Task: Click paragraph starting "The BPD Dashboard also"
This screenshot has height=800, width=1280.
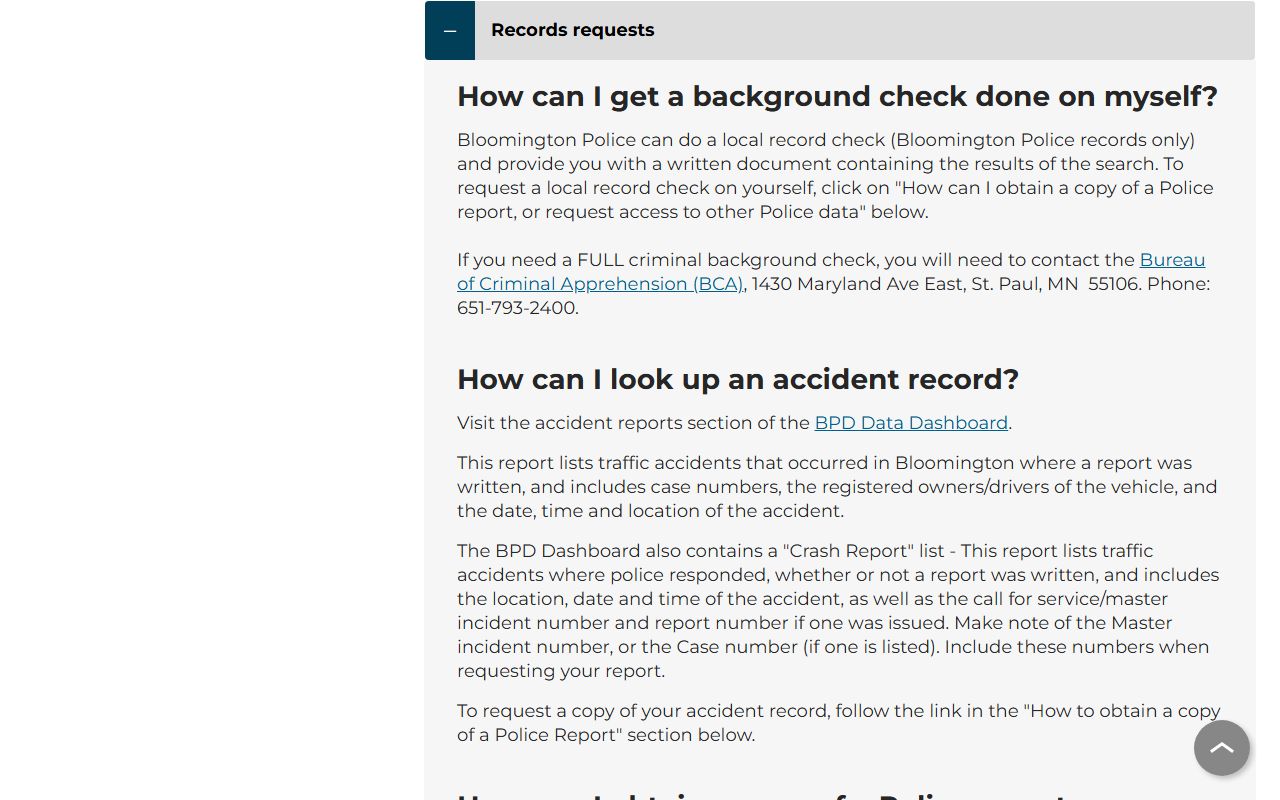Action: (837, 611)
